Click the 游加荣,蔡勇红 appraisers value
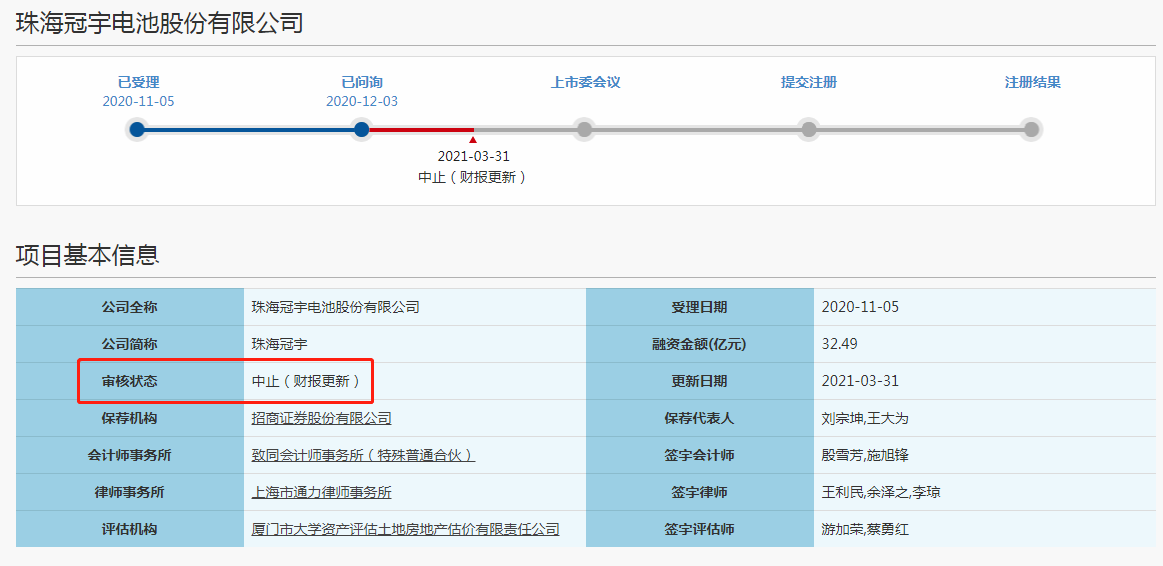 point(866,530)
